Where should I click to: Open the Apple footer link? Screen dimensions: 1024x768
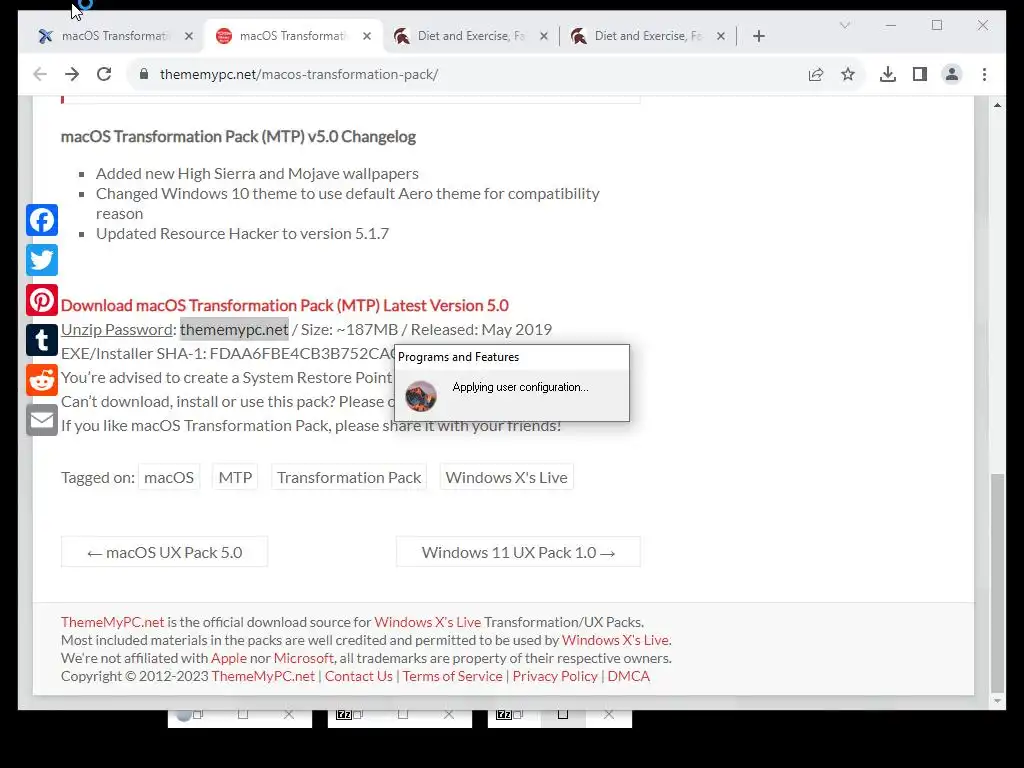point(229,658)
